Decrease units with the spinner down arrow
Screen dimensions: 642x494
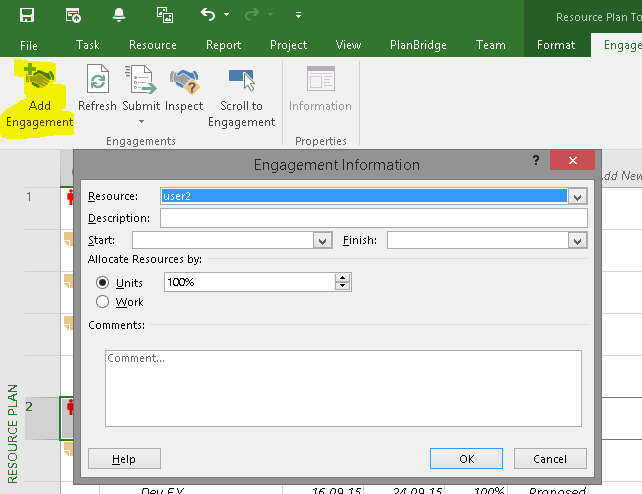pos(343,286)
